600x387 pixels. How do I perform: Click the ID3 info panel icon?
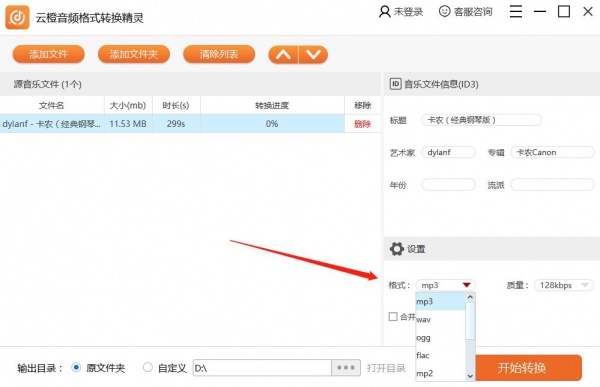pos(395,84)
